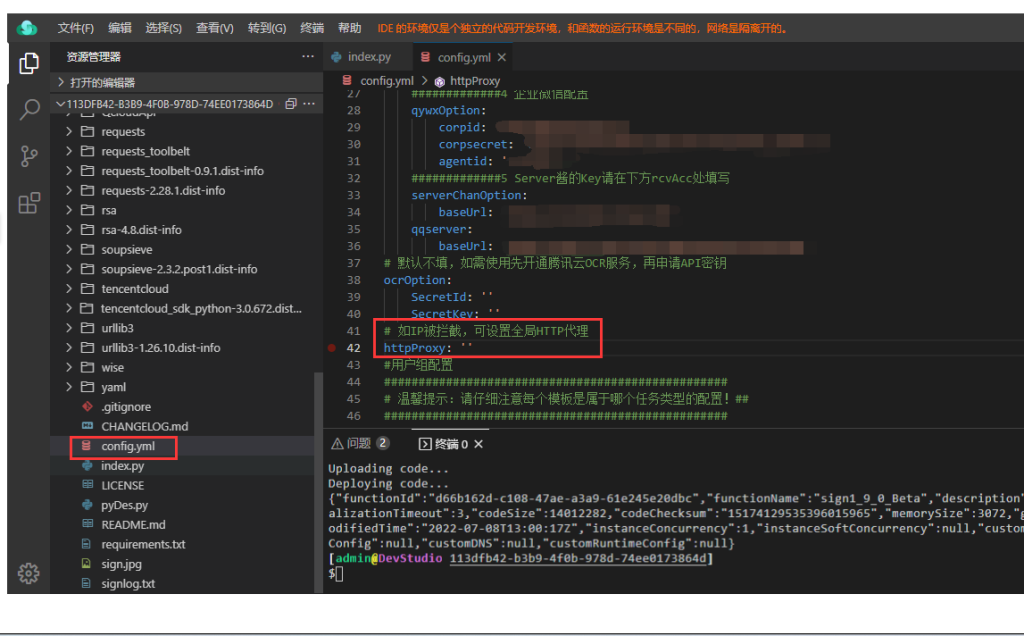This screenshot has width=1024, height=636.
Task: Open the Source Control view icon
Action: 29,156
